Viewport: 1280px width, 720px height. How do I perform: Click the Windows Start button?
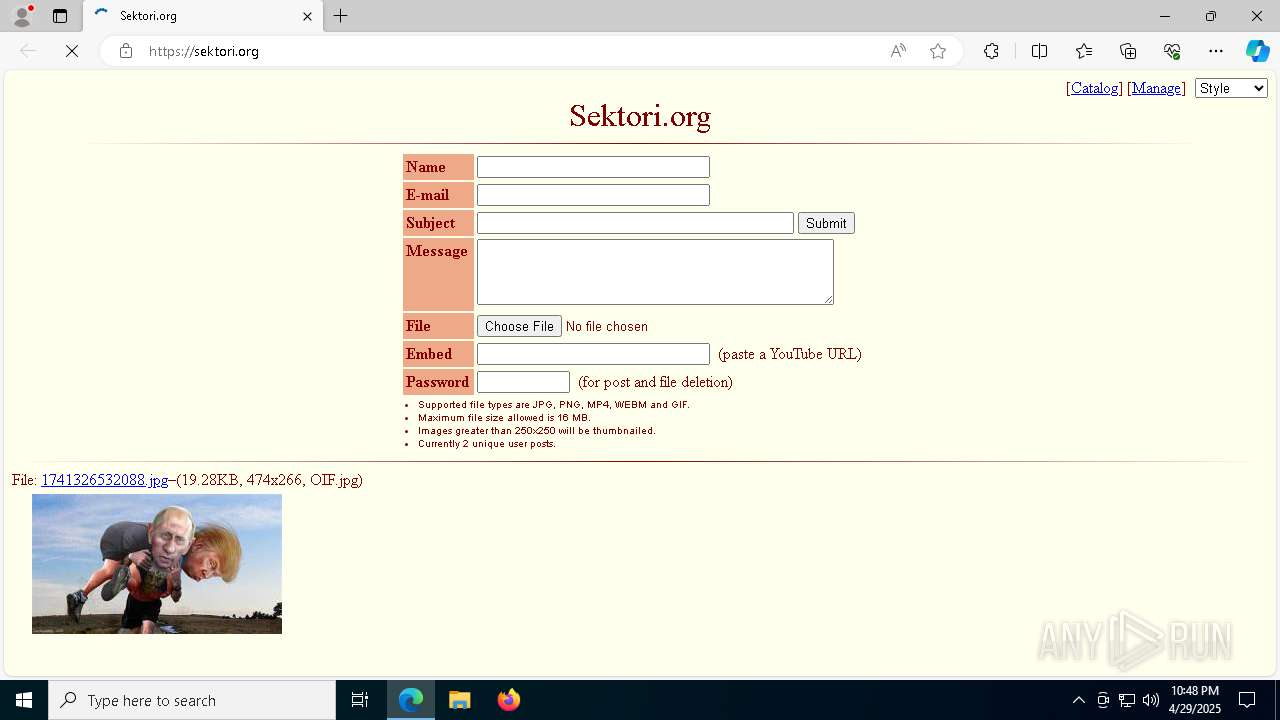24,700
